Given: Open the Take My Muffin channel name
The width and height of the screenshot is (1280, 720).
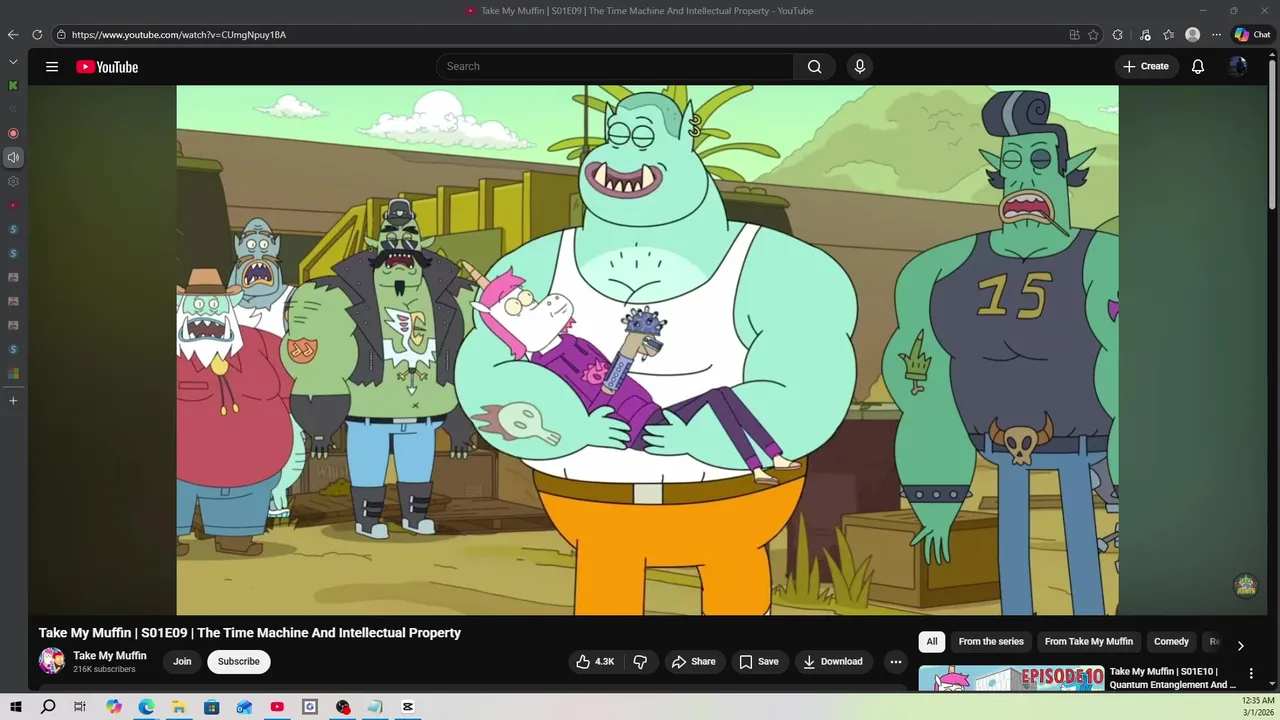Looking at the screenshot, I should point(110,656).
